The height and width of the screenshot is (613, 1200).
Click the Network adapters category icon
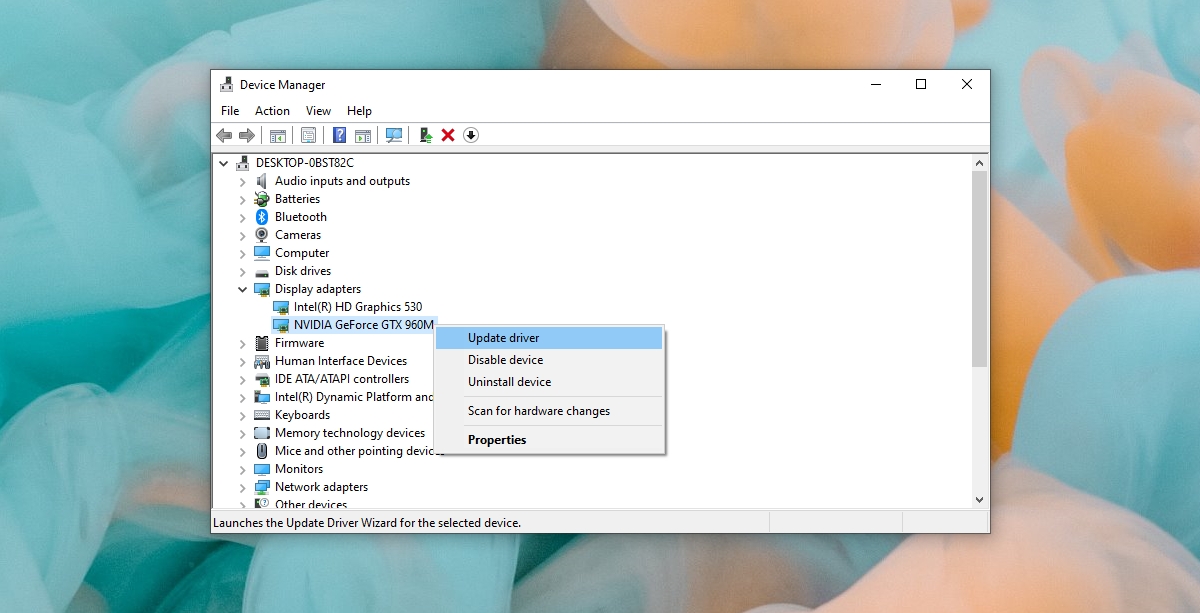pos(262,487)
